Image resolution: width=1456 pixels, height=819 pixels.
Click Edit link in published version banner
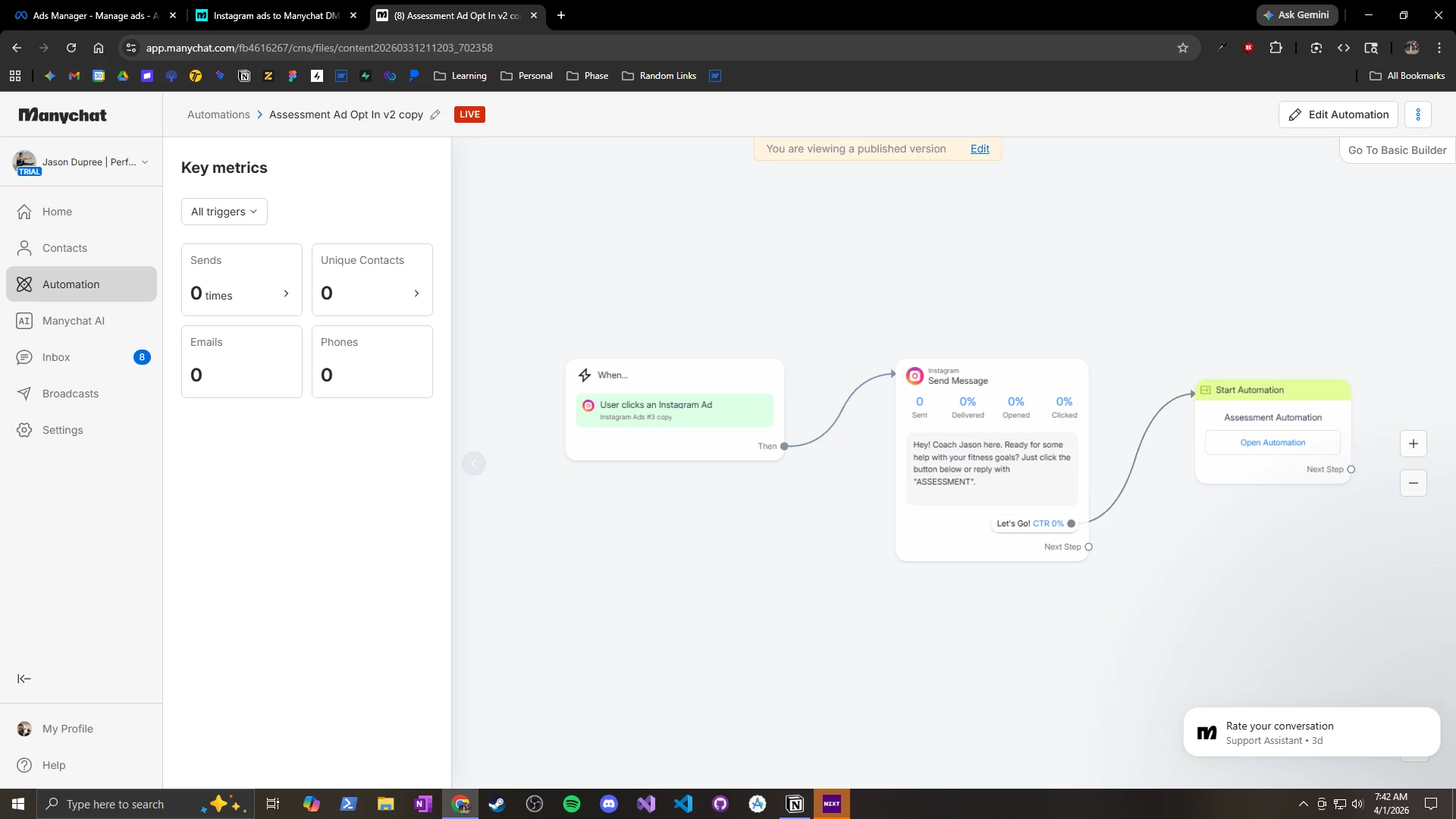980,149
